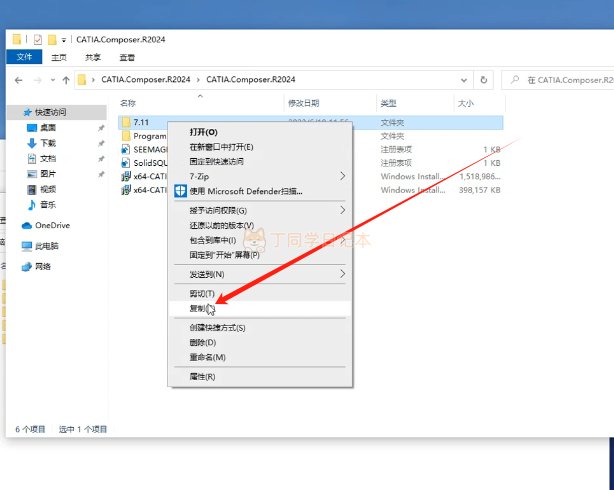Switch to the 查看 ribbon tab
Image resolution: width=614 pixels, height=490 pixels.
(127, 58)
